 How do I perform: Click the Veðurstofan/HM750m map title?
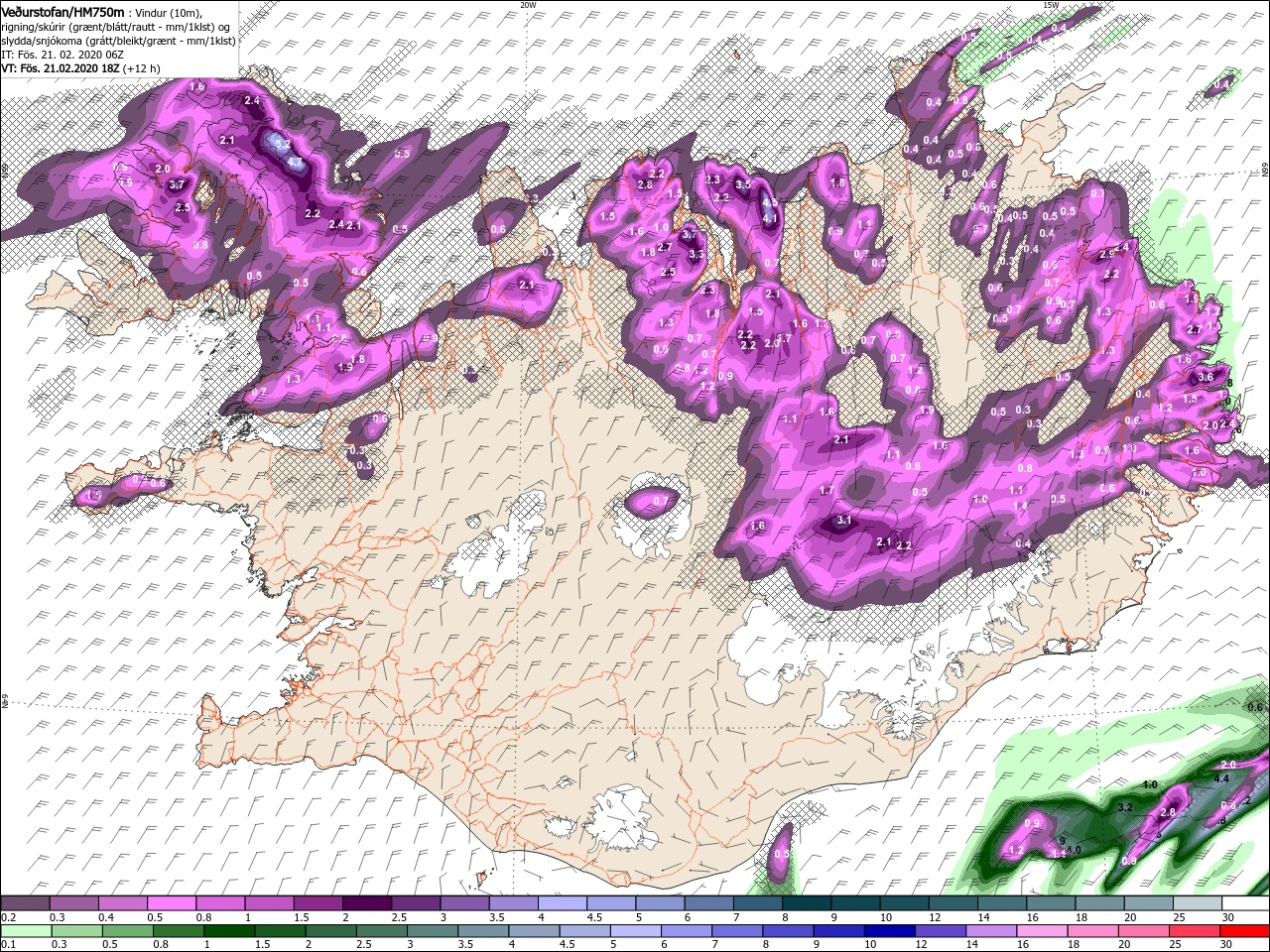coord(63,11)
